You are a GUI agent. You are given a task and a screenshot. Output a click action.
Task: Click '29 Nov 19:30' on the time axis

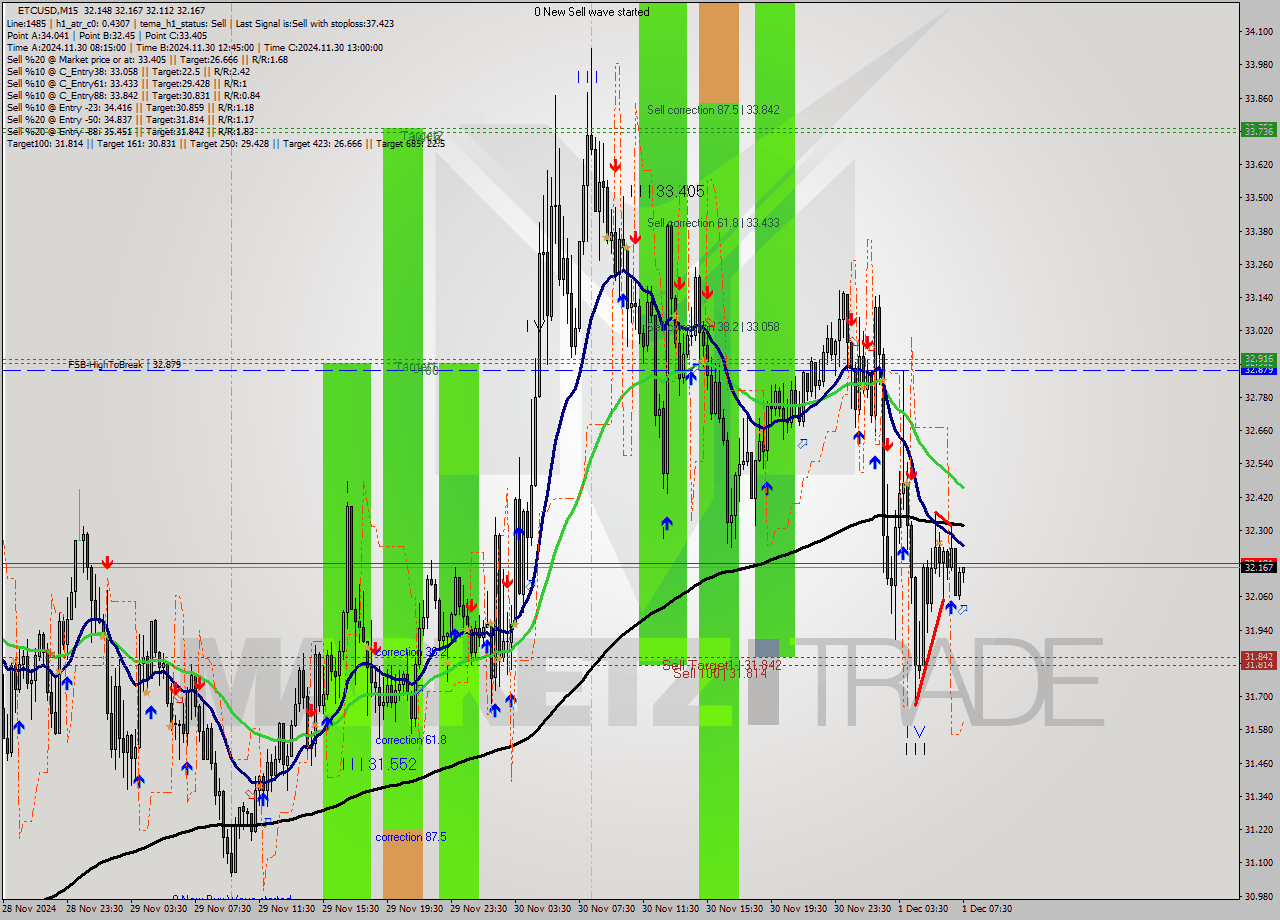click(415, 908)
